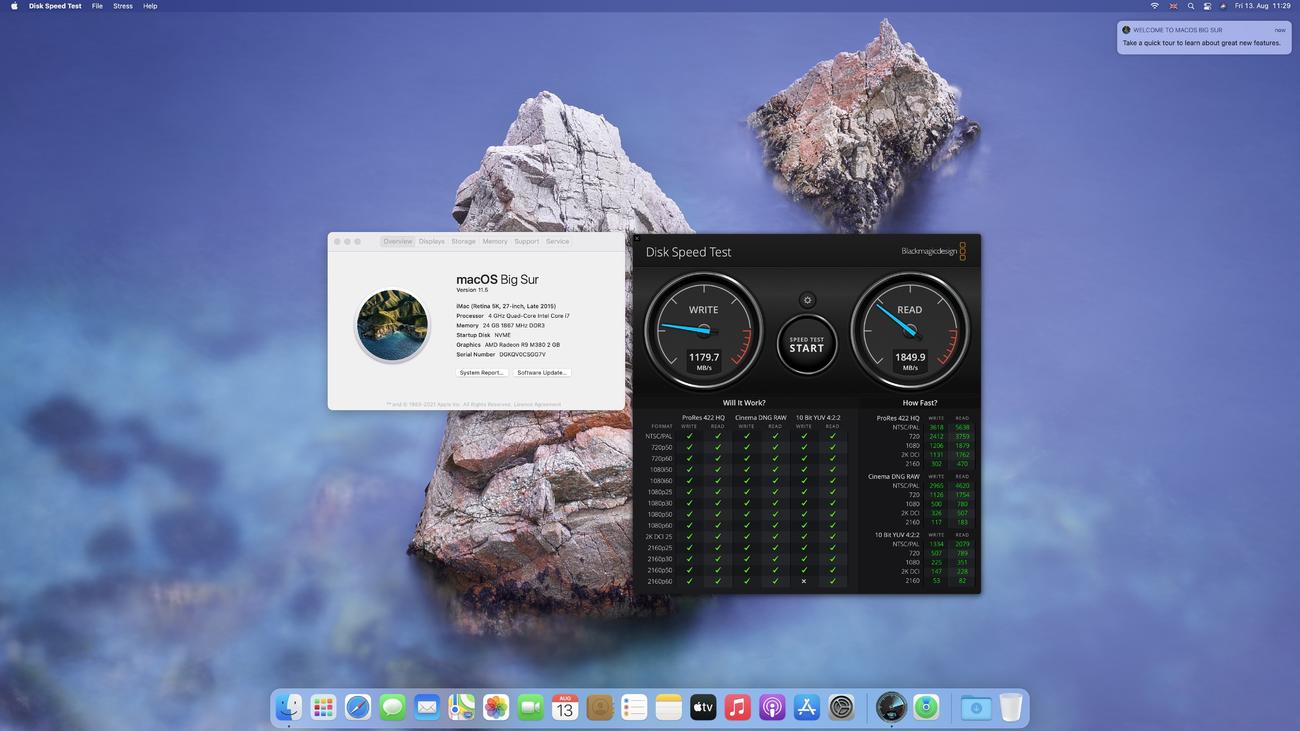
Task: Open the Help menu
Action: click(x=150, y=6)
